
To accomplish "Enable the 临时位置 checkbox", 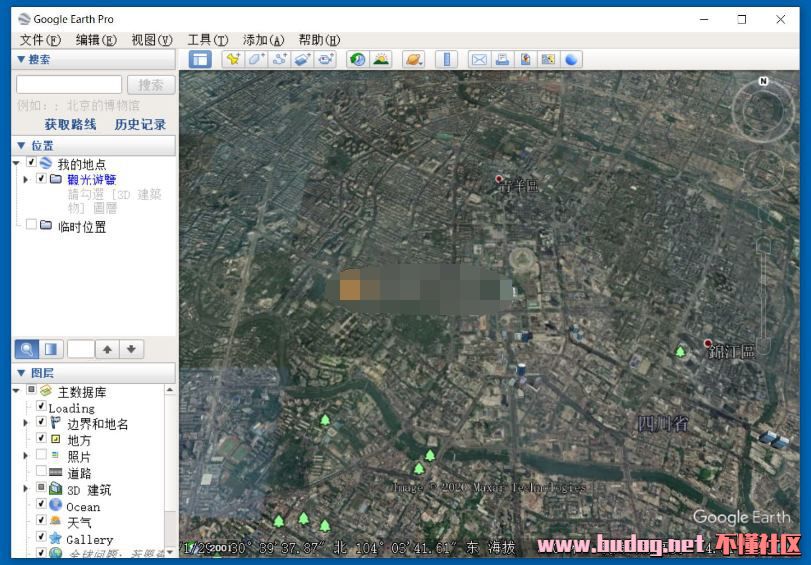I will click(31, 225).
